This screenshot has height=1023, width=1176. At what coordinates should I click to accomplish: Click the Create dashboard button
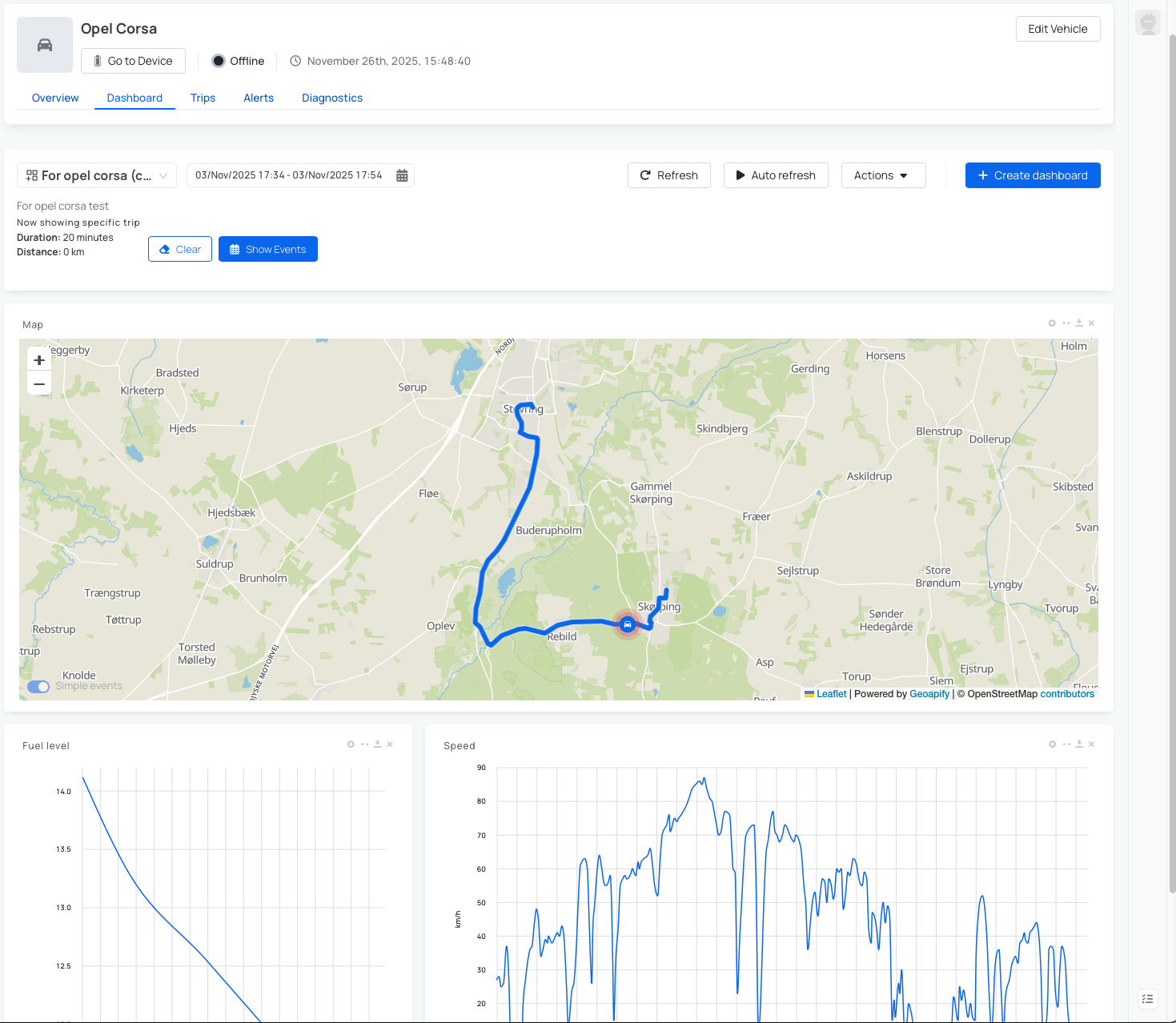tap(1032, 175)
